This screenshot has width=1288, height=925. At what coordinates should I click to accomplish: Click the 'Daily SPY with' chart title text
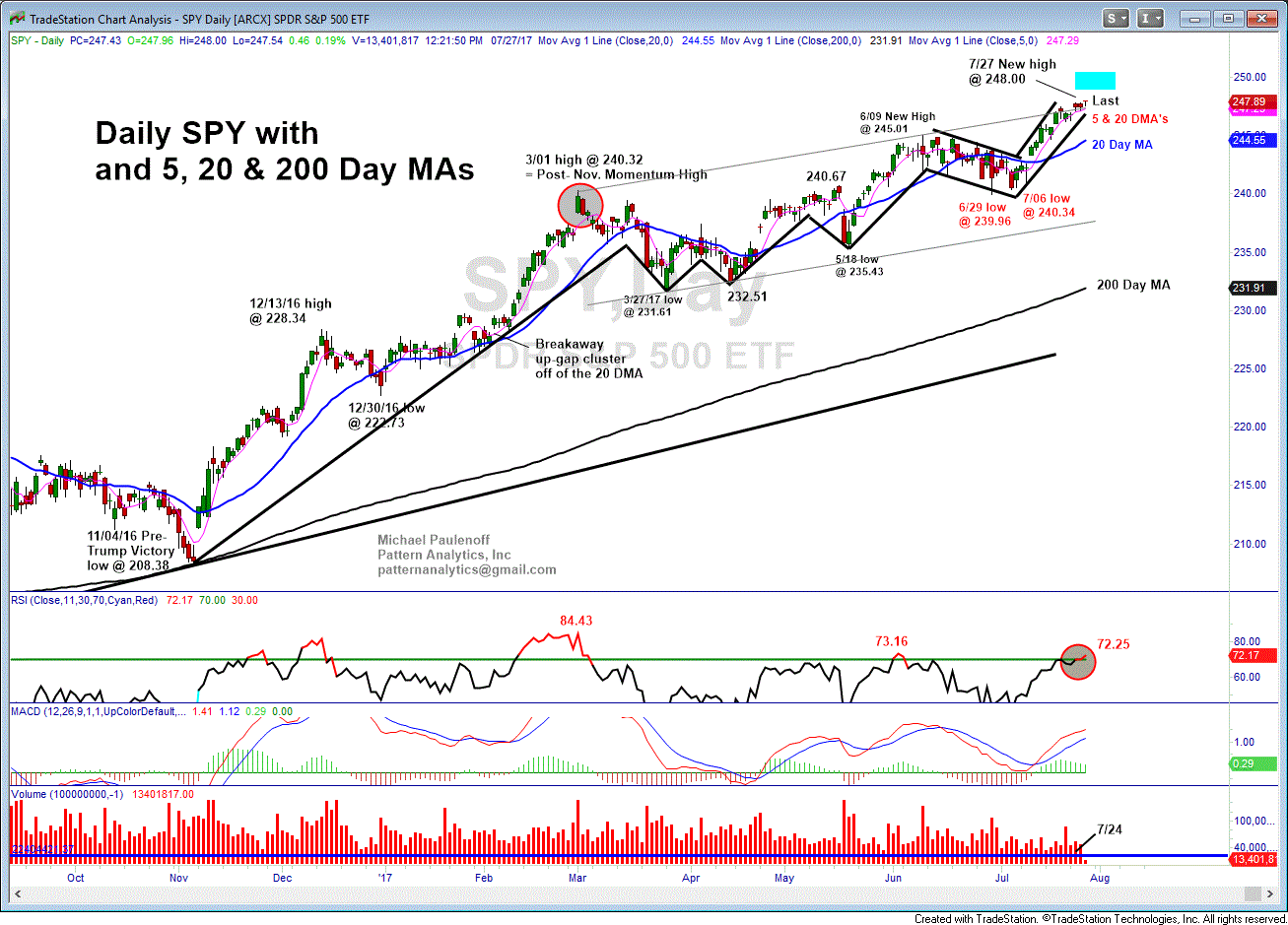coord(207,133)
